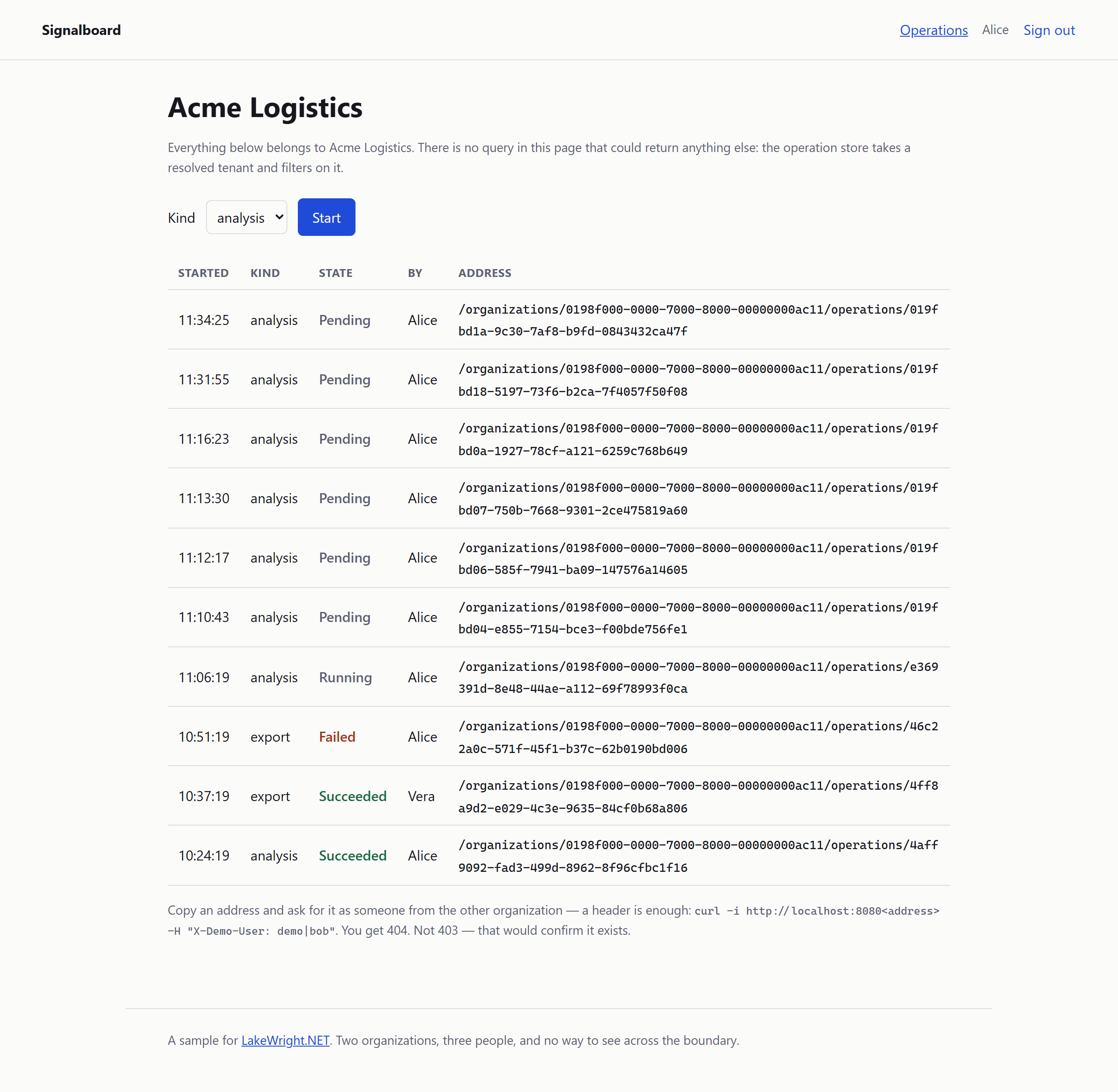Screen dimensions: 1118x1092
Task: Click the address ending 69f78993f0ca
Action: tap(698, 677)
